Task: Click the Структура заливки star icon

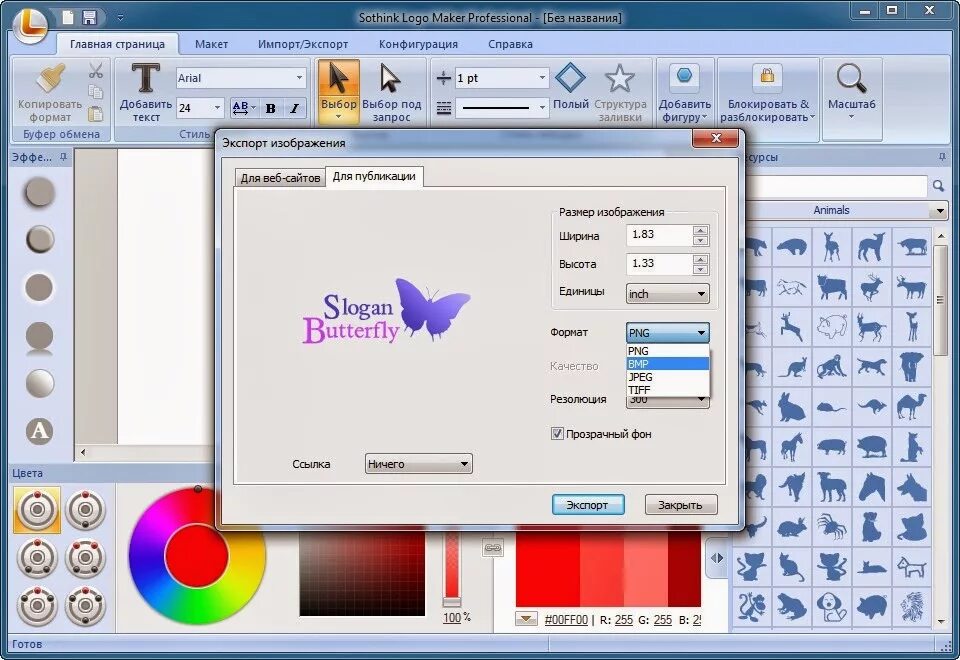Action: [620, 78]
